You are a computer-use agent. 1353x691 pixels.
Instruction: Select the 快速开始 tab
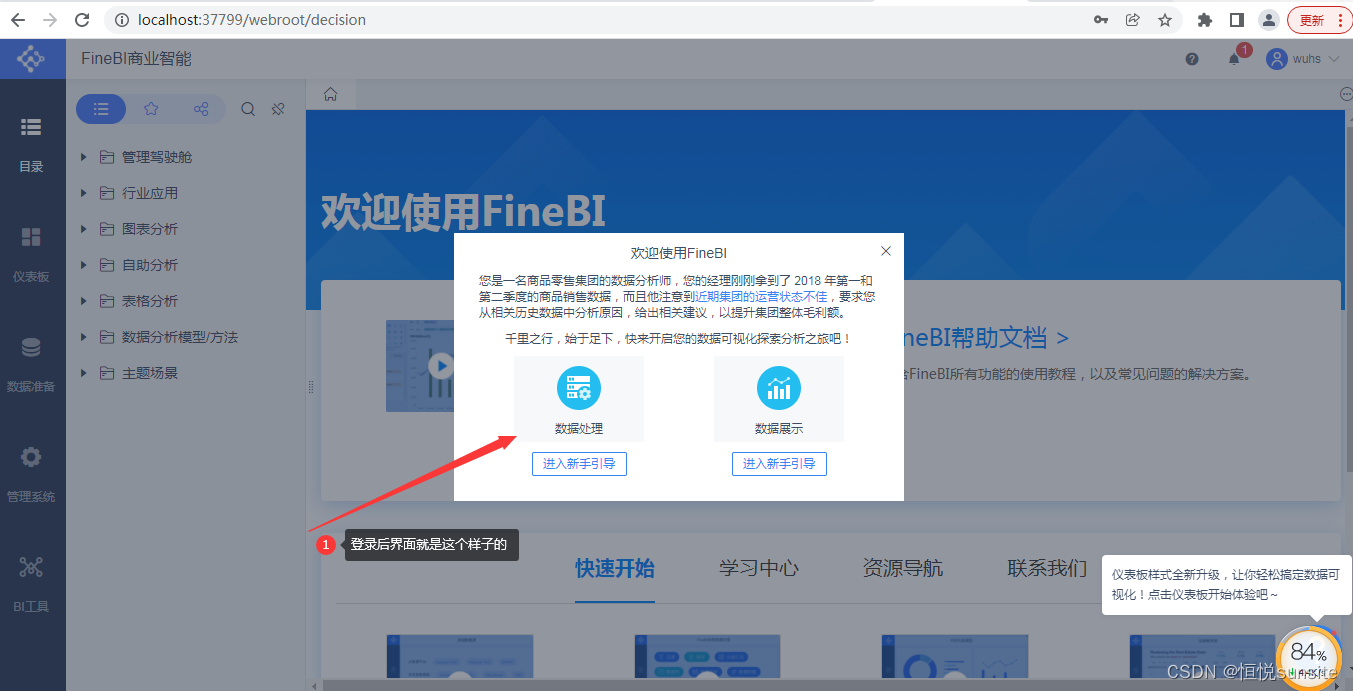[615, 569]
